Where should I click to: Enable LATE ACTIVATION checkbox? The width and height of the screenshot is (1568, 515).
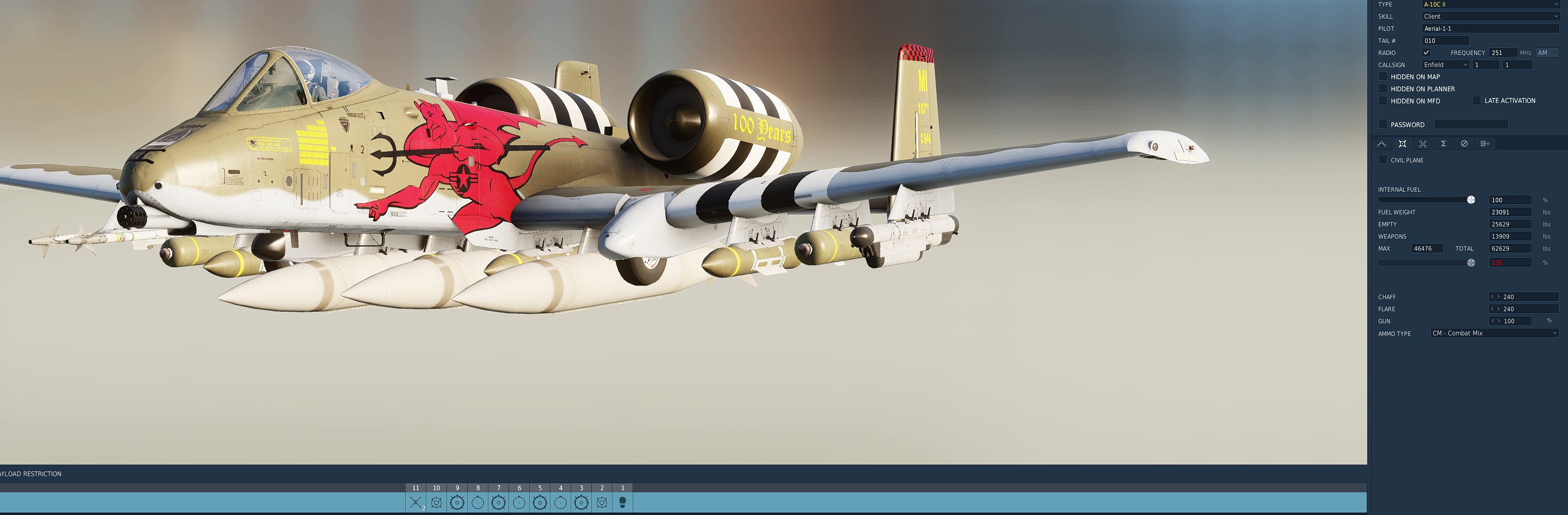pos(1476,100)
